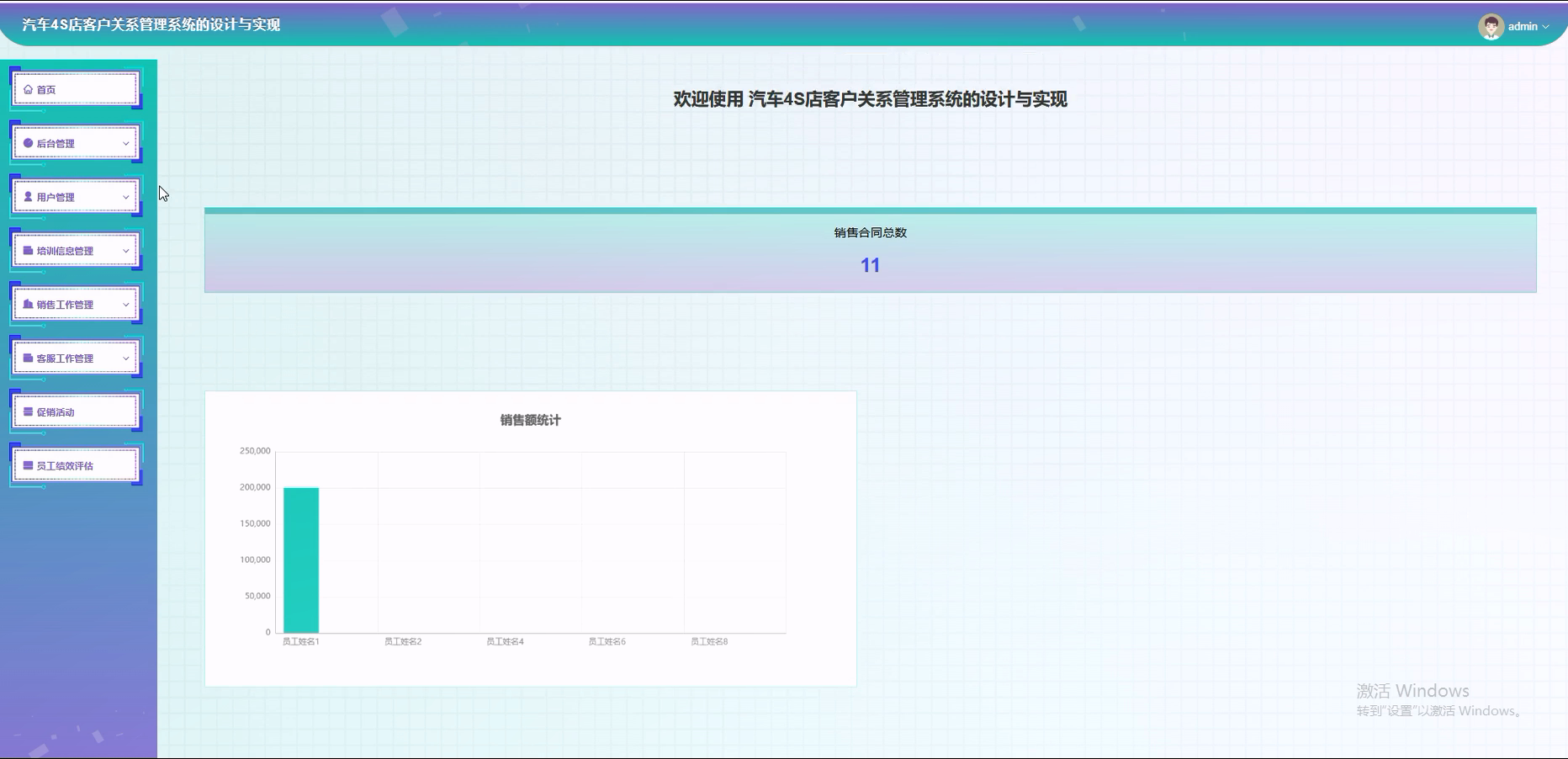The height and width of the screenshot is (759, 1568).
Task: Click the 员工姓名8 axis label
Action: point(709,641)
